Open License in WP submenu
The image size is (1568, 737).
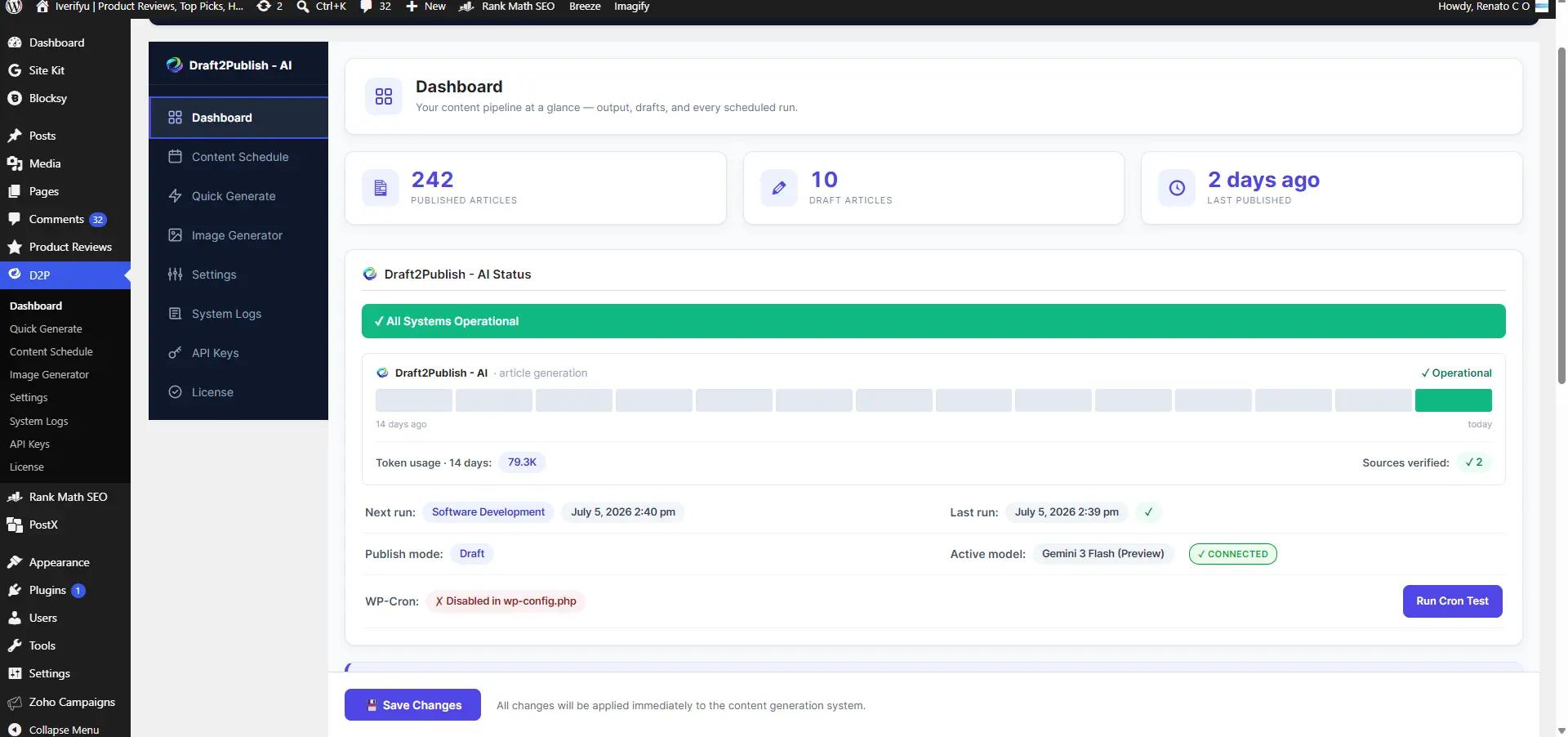coord(27,467)
